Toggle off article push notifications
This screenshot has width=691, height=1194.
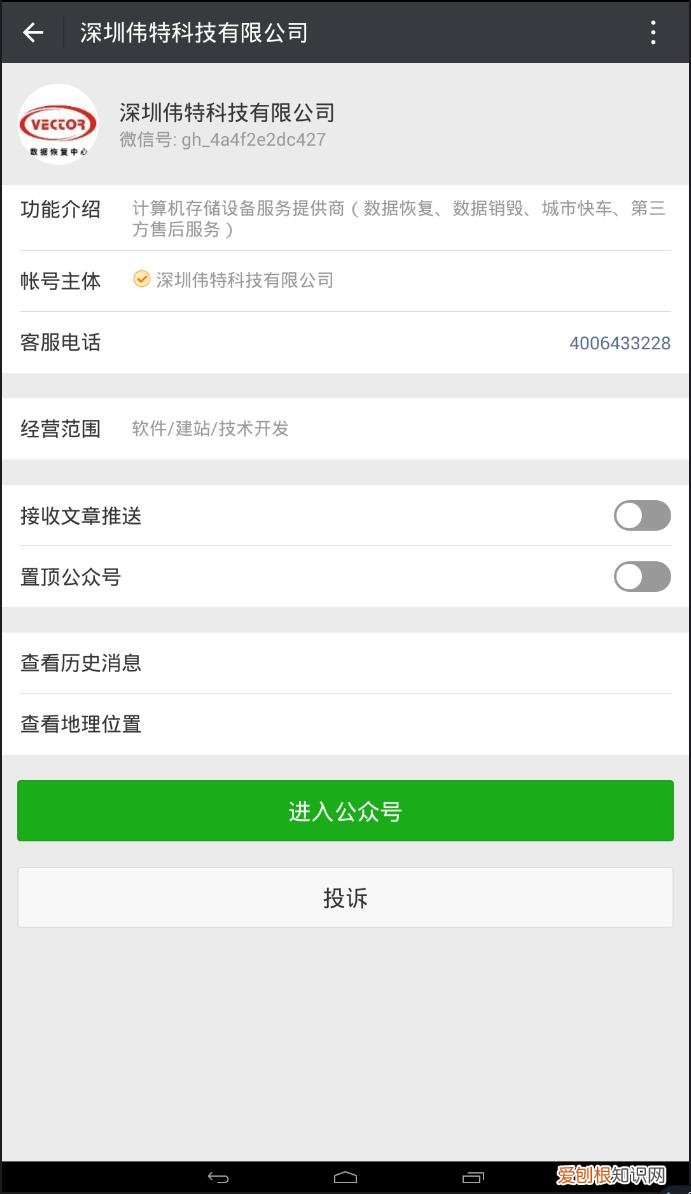[642, 515]
